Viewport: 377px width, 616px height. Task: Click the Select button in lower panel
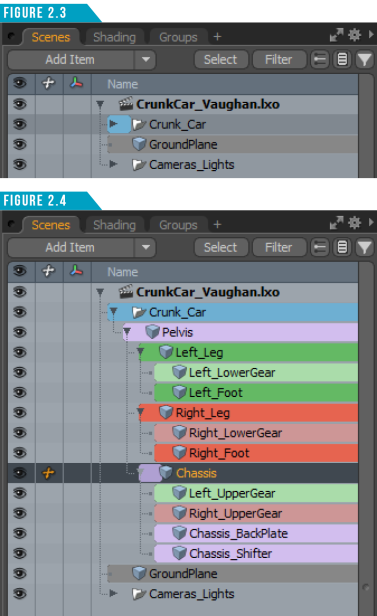[x=221, y=248]
